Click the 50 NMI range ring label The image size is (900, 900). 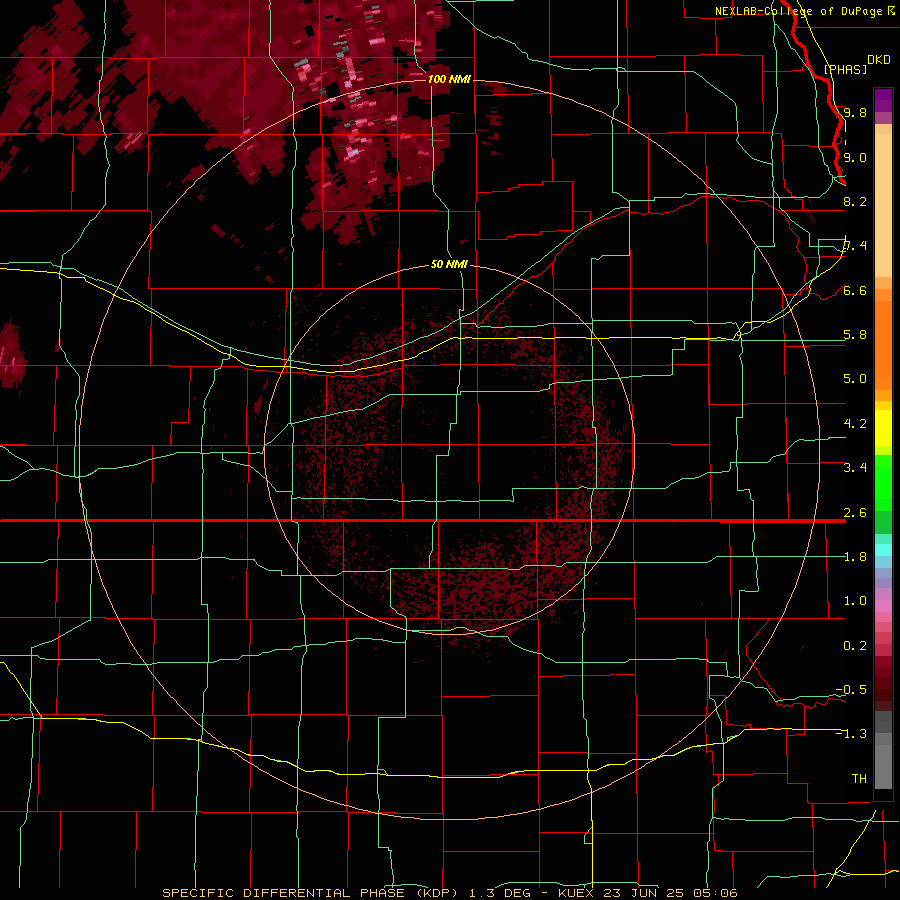click(449, 264)
